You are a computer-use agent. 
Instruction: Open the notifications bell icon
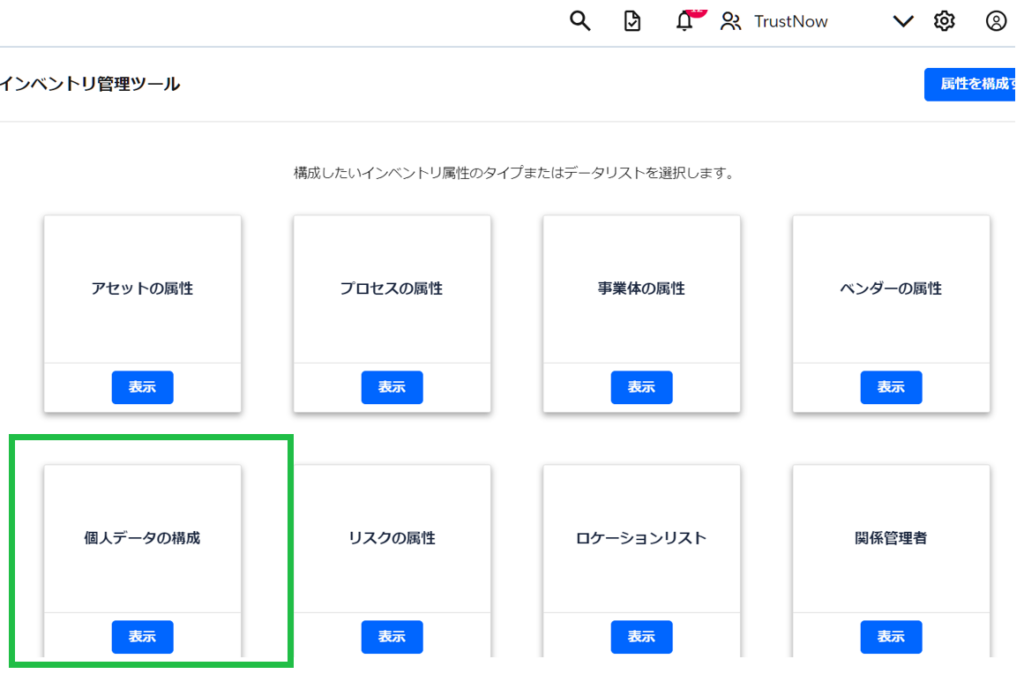(685, 22)
